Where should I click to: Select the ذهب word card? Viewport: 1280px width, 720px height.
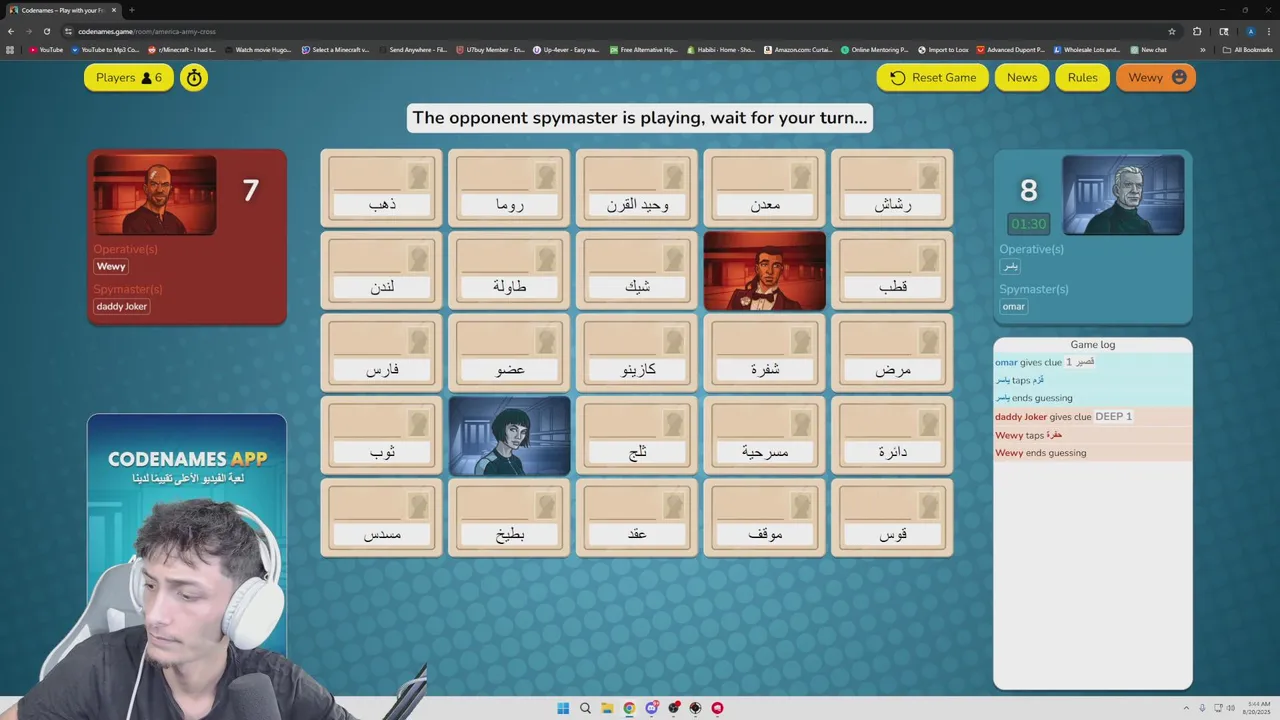(x=381, y=188)
